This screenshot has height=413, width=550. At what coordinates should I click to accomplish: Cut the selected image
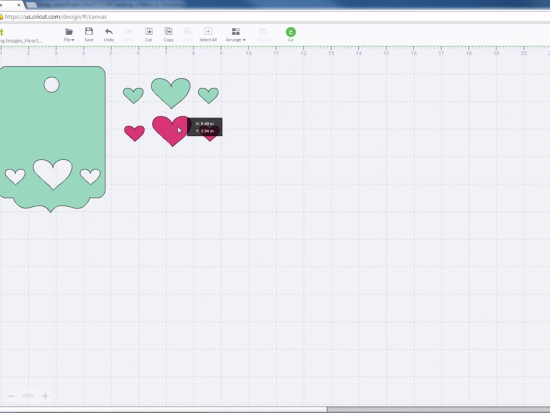[149, 35]
